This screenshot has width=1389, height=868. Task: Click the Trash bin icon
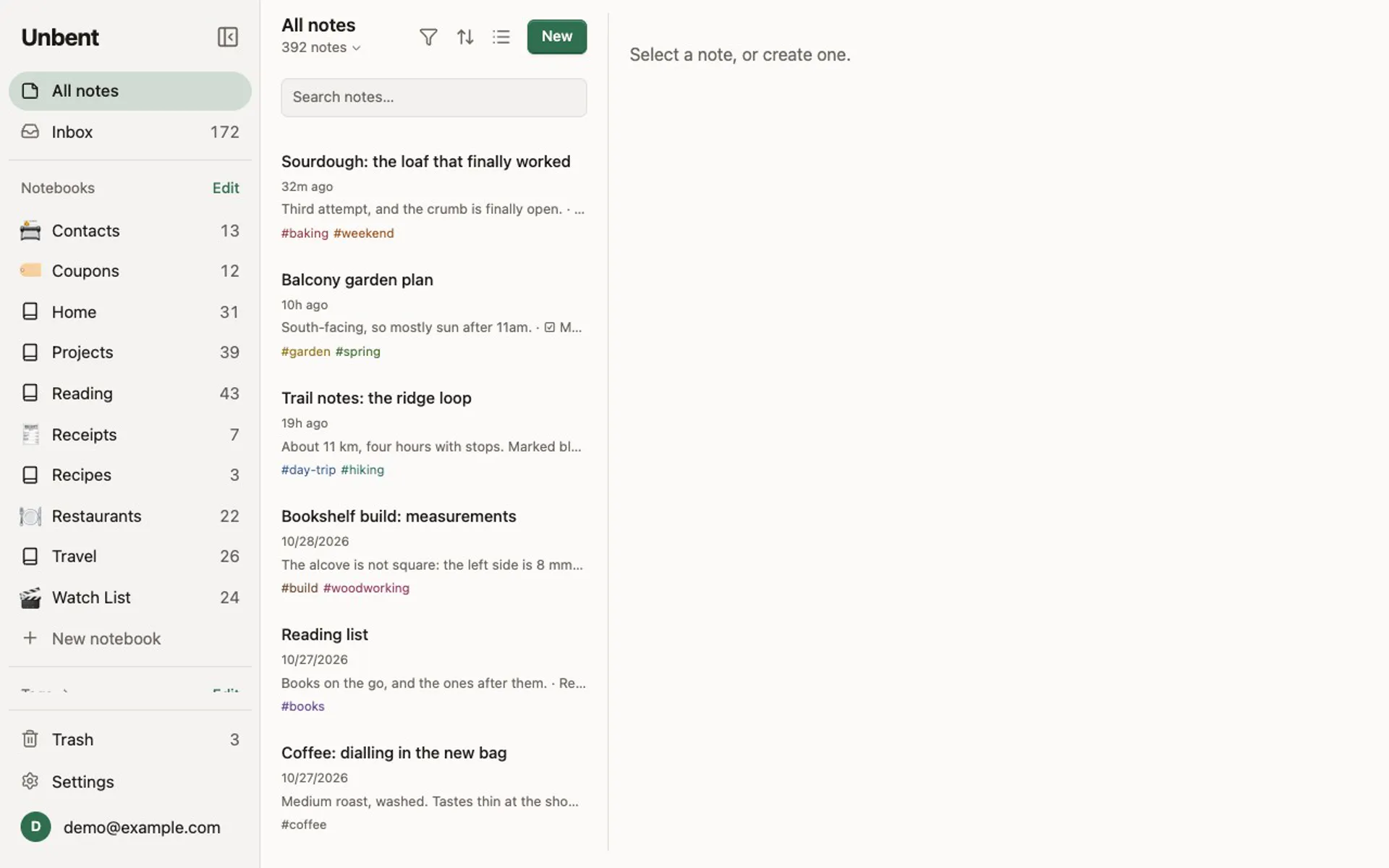(30, 739)
